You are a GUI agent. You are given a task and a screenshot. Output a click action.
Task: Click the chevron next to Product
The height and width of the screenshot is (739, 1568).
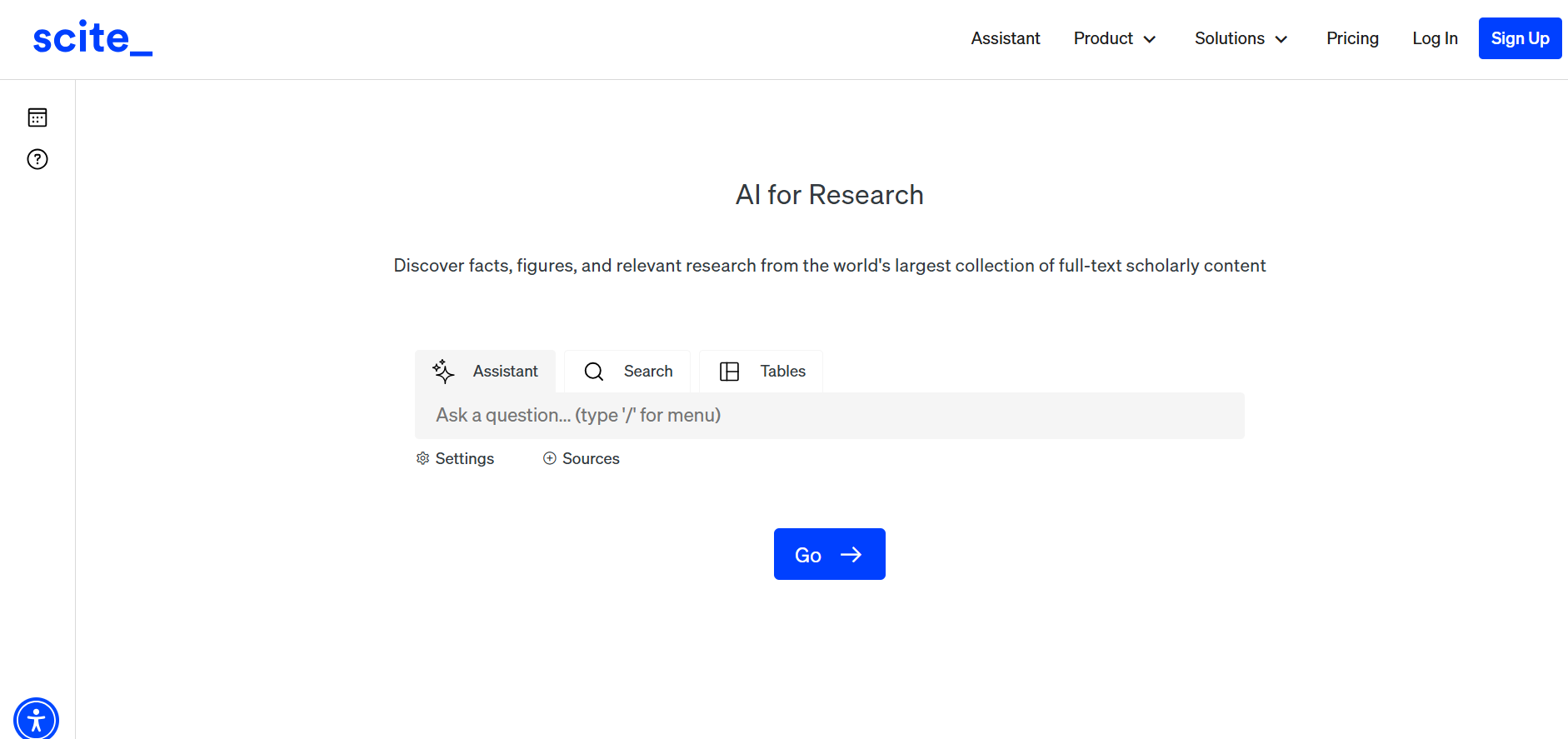click(1150, 39)
